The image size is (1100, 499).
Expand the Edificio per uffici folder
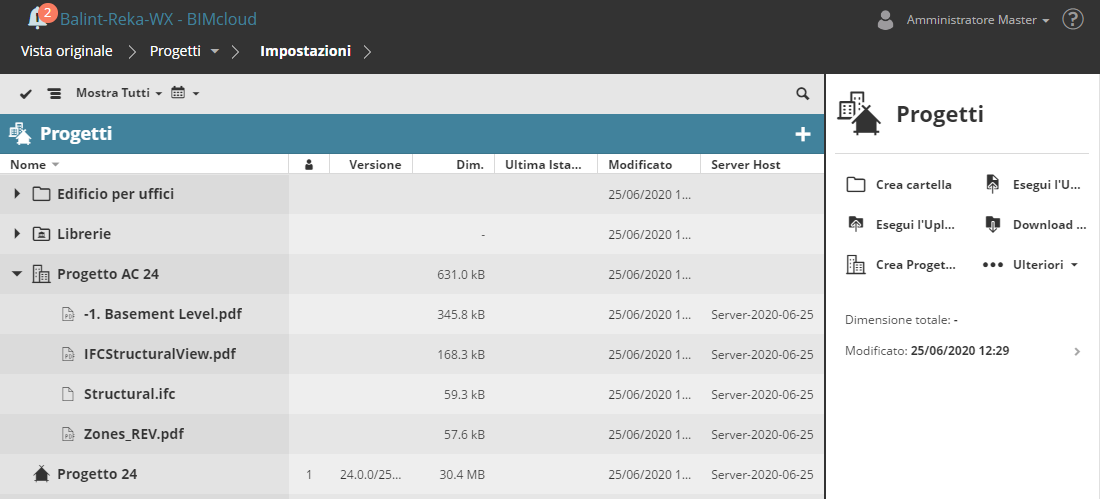pyautogui.click(x=18, y=194)
